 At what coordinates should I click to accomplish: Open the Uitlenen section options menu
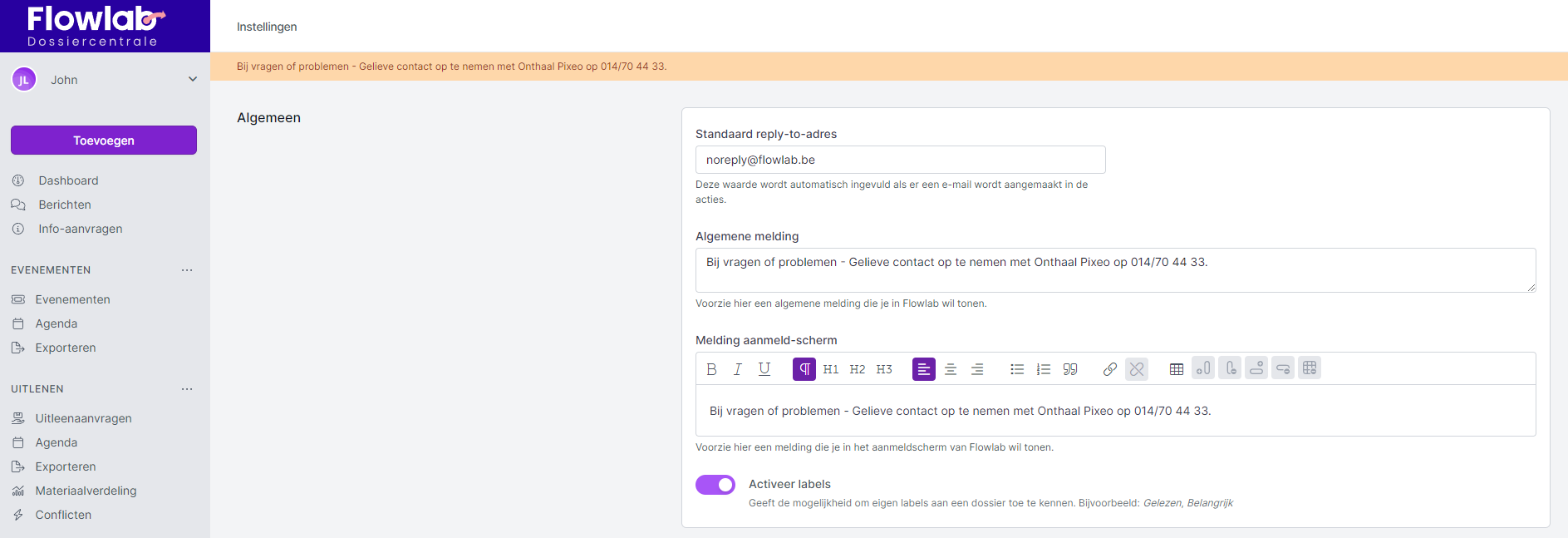(x=187, y=389)
